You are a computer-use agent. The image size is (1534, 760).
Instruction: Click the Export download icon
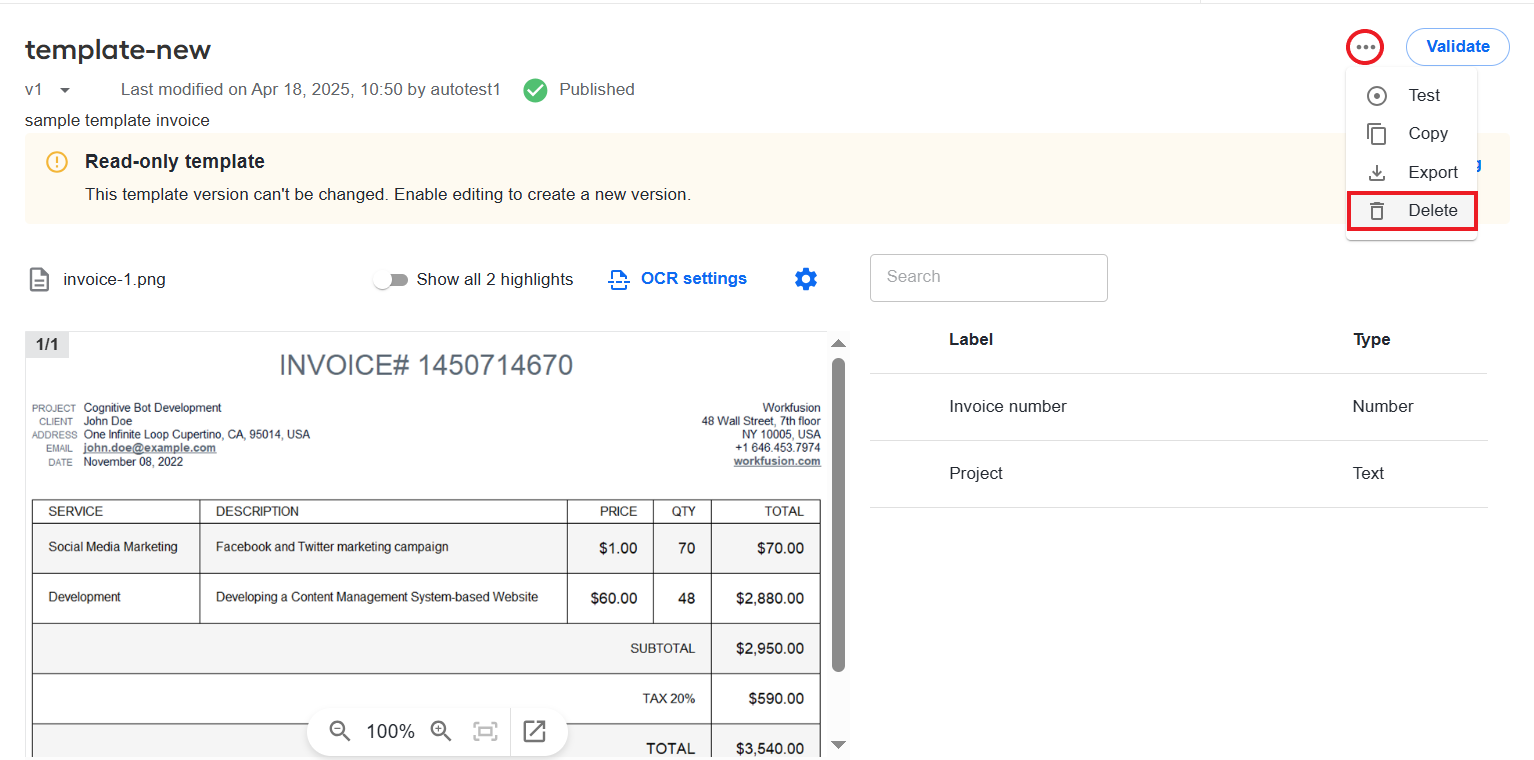(x=1377, y=173)
